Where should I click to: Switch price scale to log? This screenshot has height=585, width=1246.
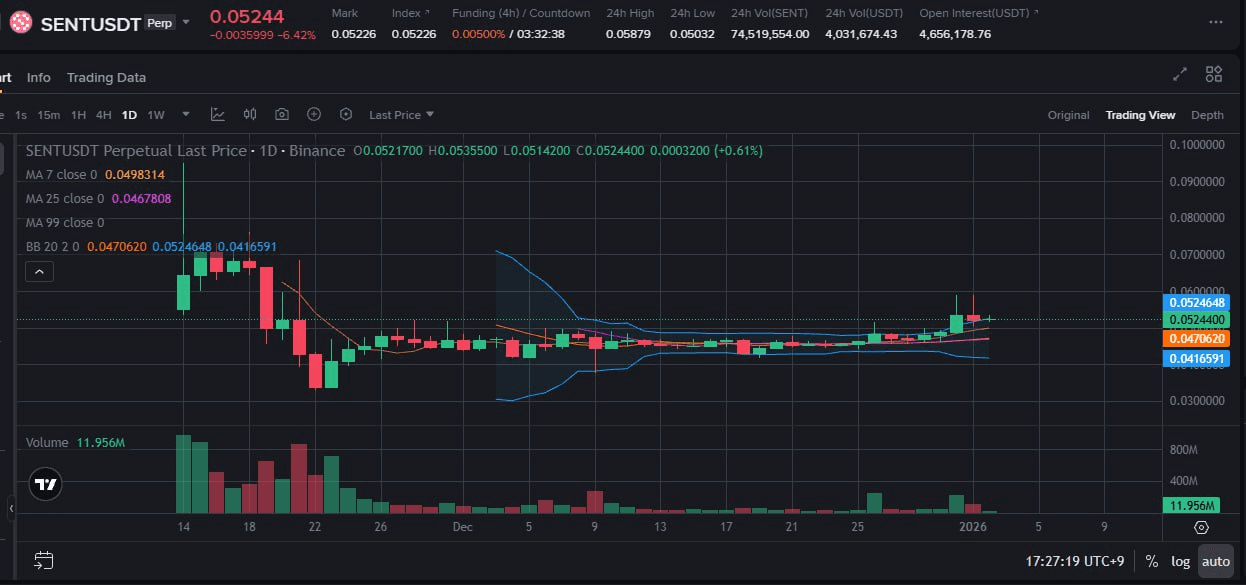click(1181, 561)
